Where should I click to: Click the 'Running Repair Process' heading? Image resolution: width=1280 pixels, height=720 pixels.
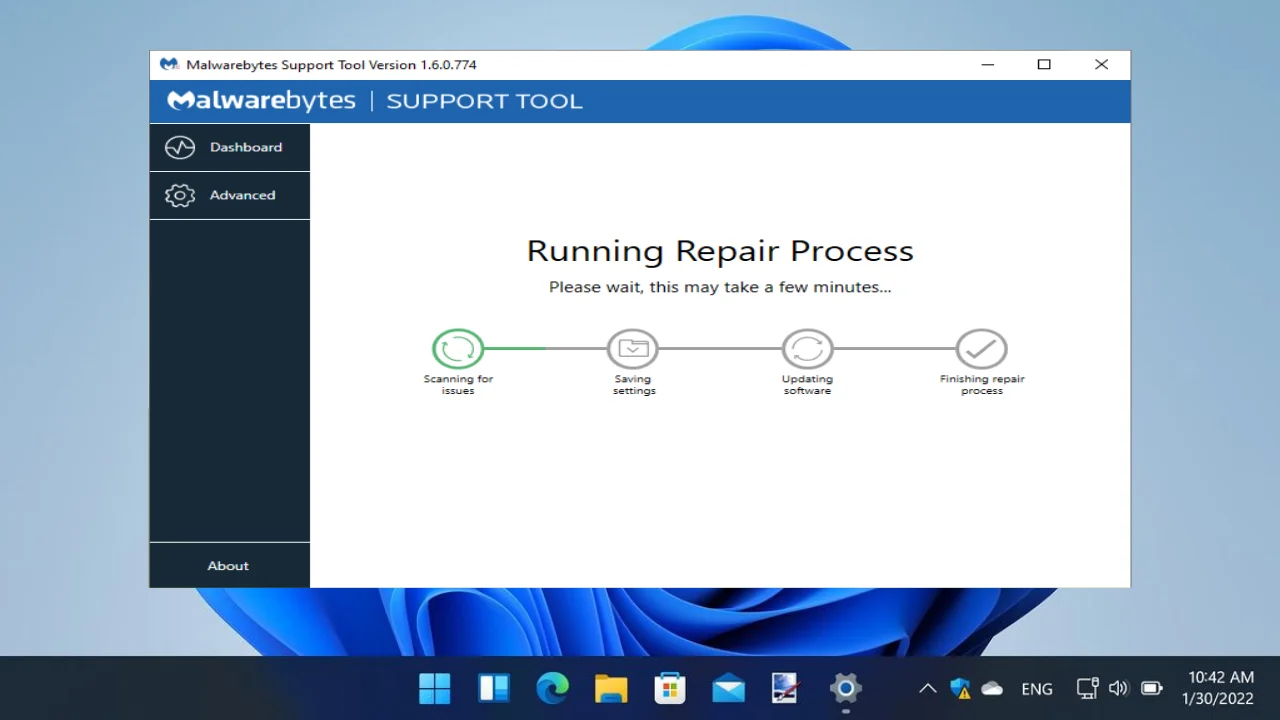point(720,251)
